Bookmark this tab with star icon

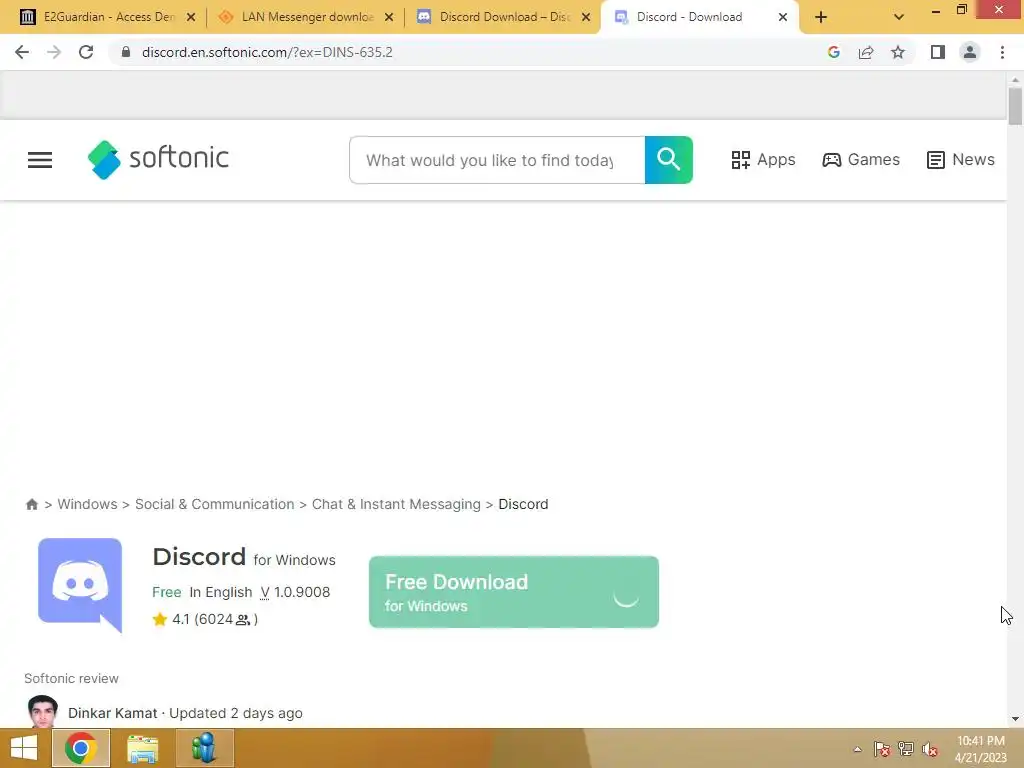(x=898, y=52)
